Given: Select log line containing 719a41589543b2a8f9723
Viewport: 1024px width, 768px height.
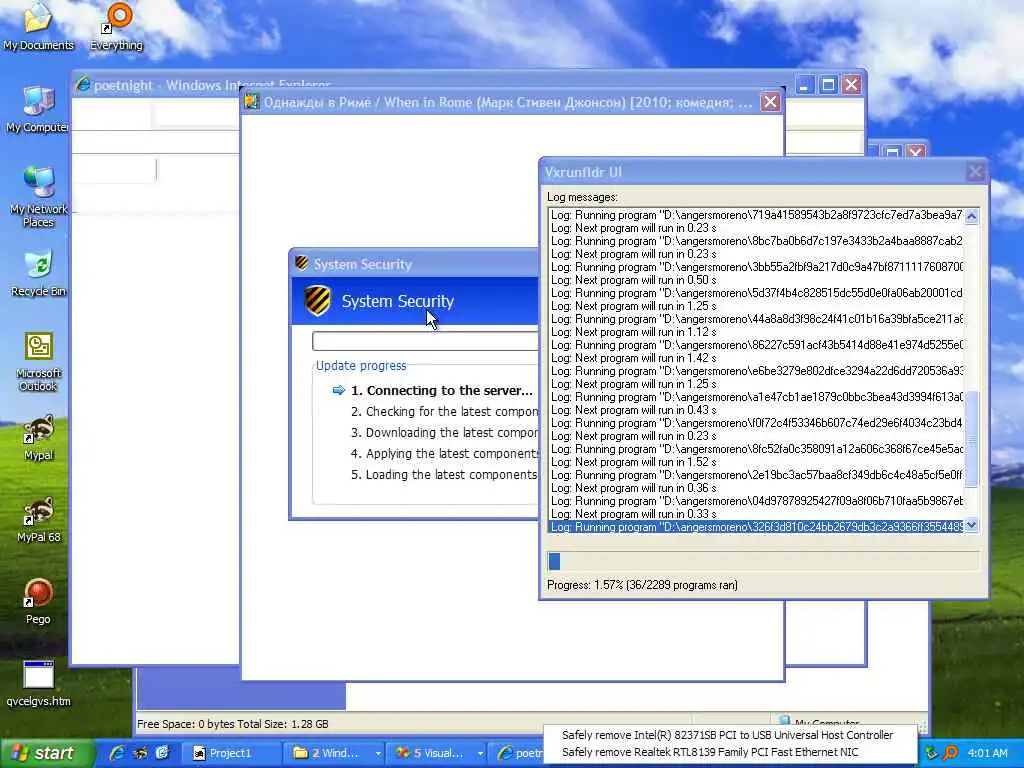Looking at the screenshot, I should click(x=757, y=215).
